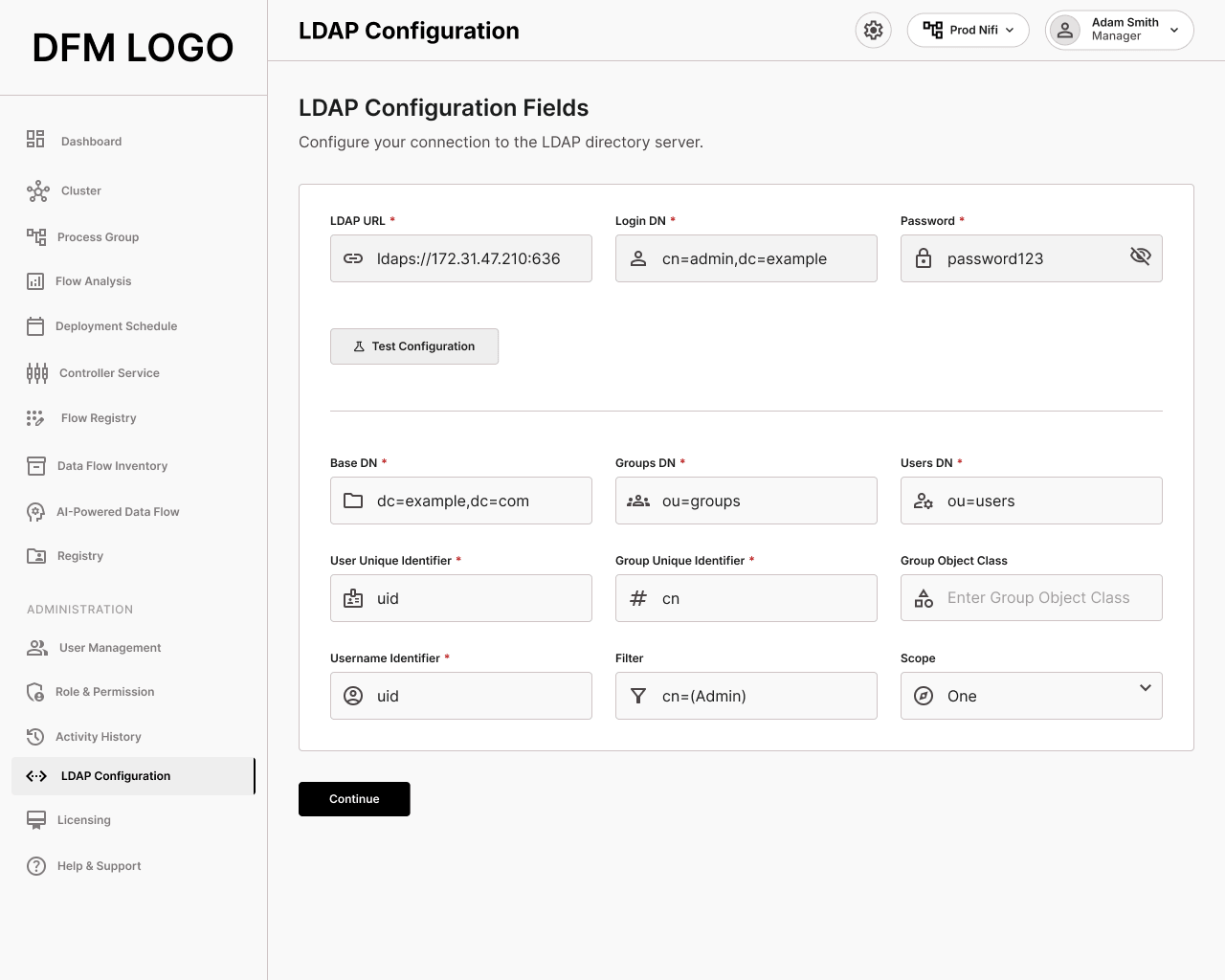The height and width of the screenshot is (980, 1225).
Task: Click the Process Group hierarchy icon
Action: (x=36, y=236)
